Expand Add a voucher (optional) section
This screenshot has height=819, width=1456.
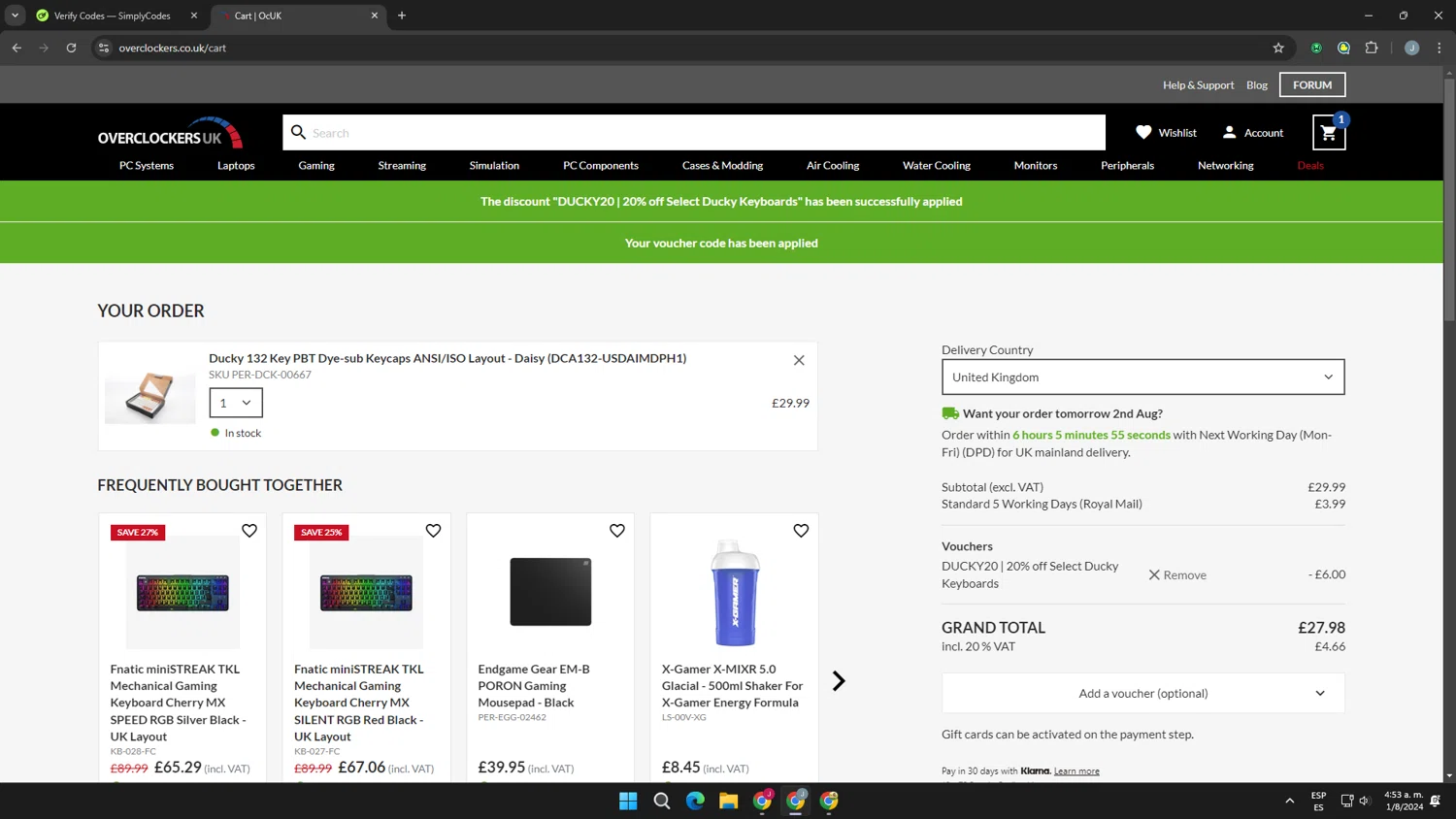pyautogui.click(x=1143, y=693)
